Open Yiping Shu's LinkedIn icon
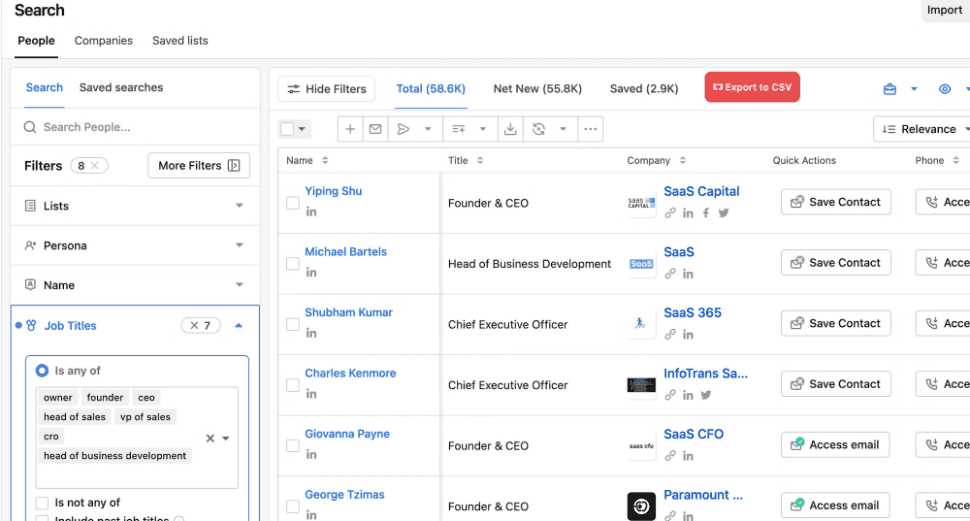Screen dimensions: 970x521 [311, 212]
